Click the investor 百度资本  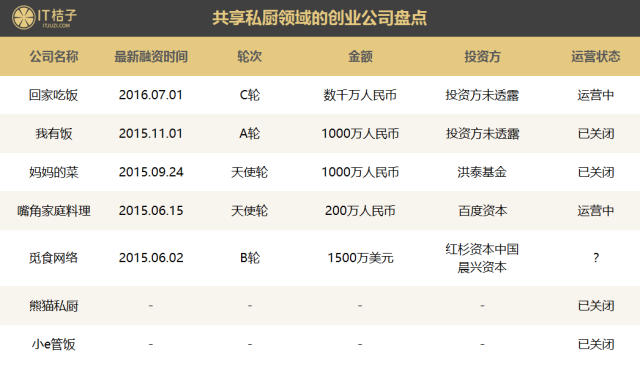[482, 211]
